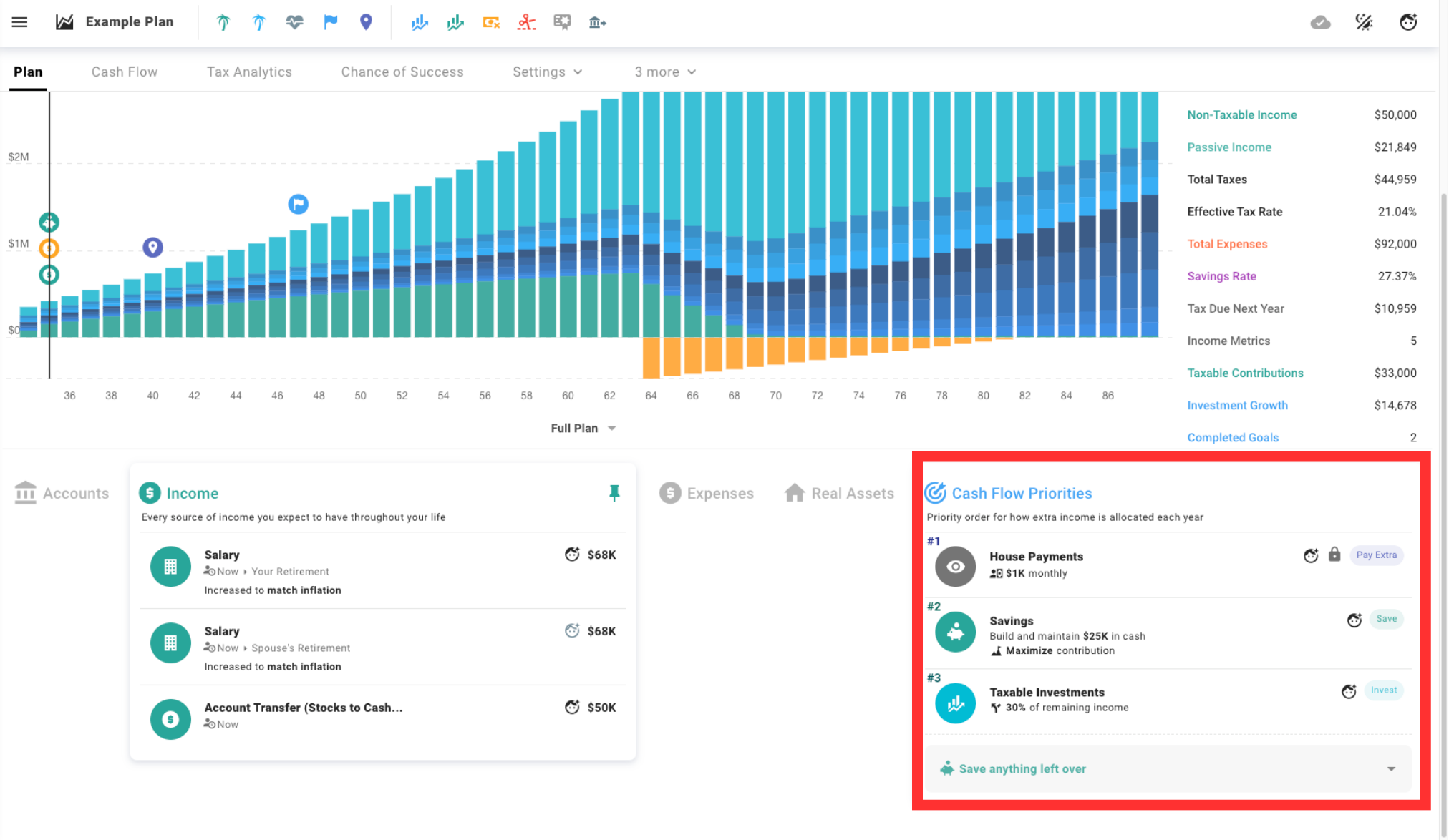Open the Tax Analytics tab
The image size is (1449, 840).
248,72
